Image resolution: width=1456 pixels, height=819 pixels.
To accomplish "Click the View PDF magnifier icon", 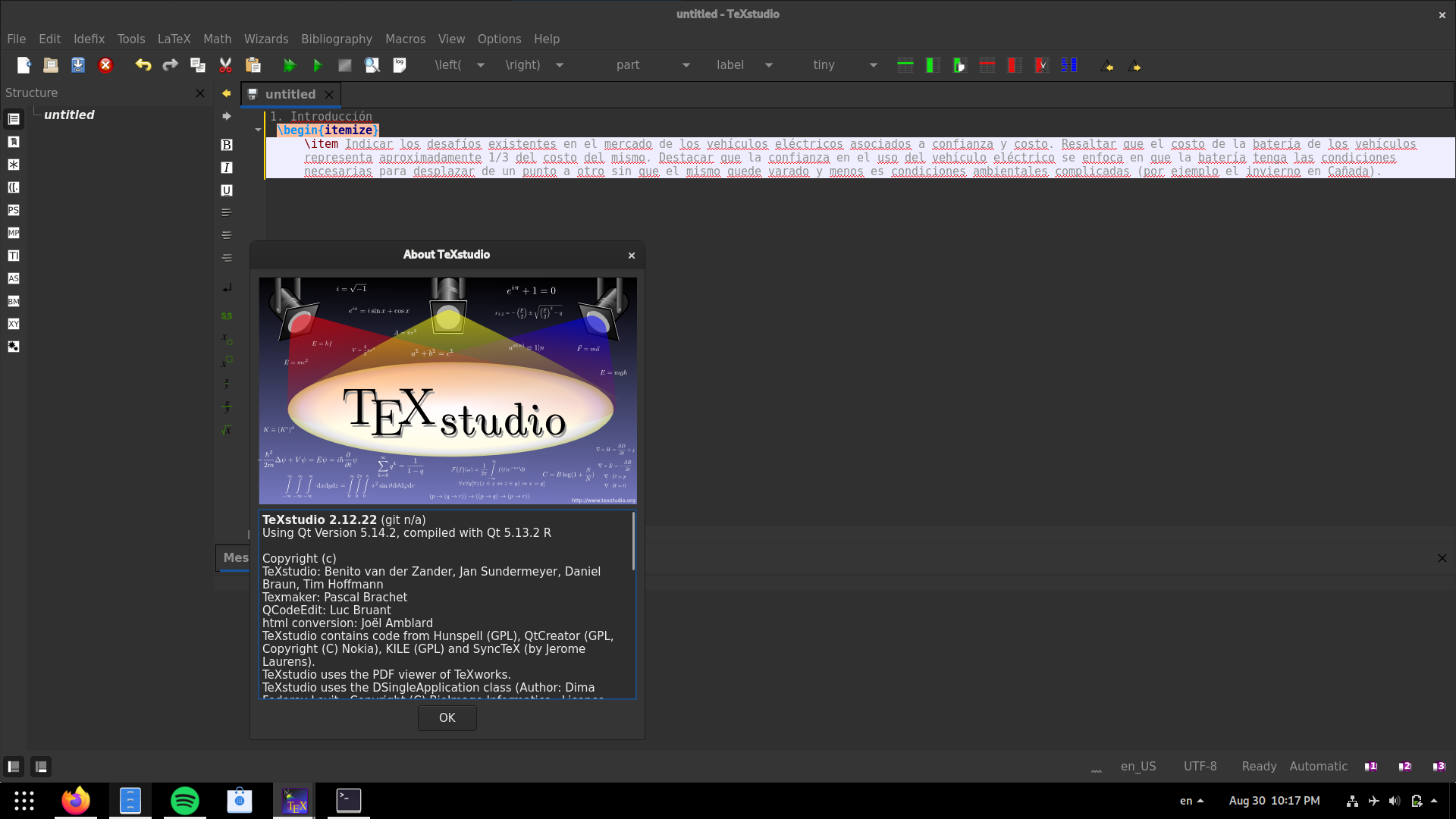I will (x=372, y=65).
